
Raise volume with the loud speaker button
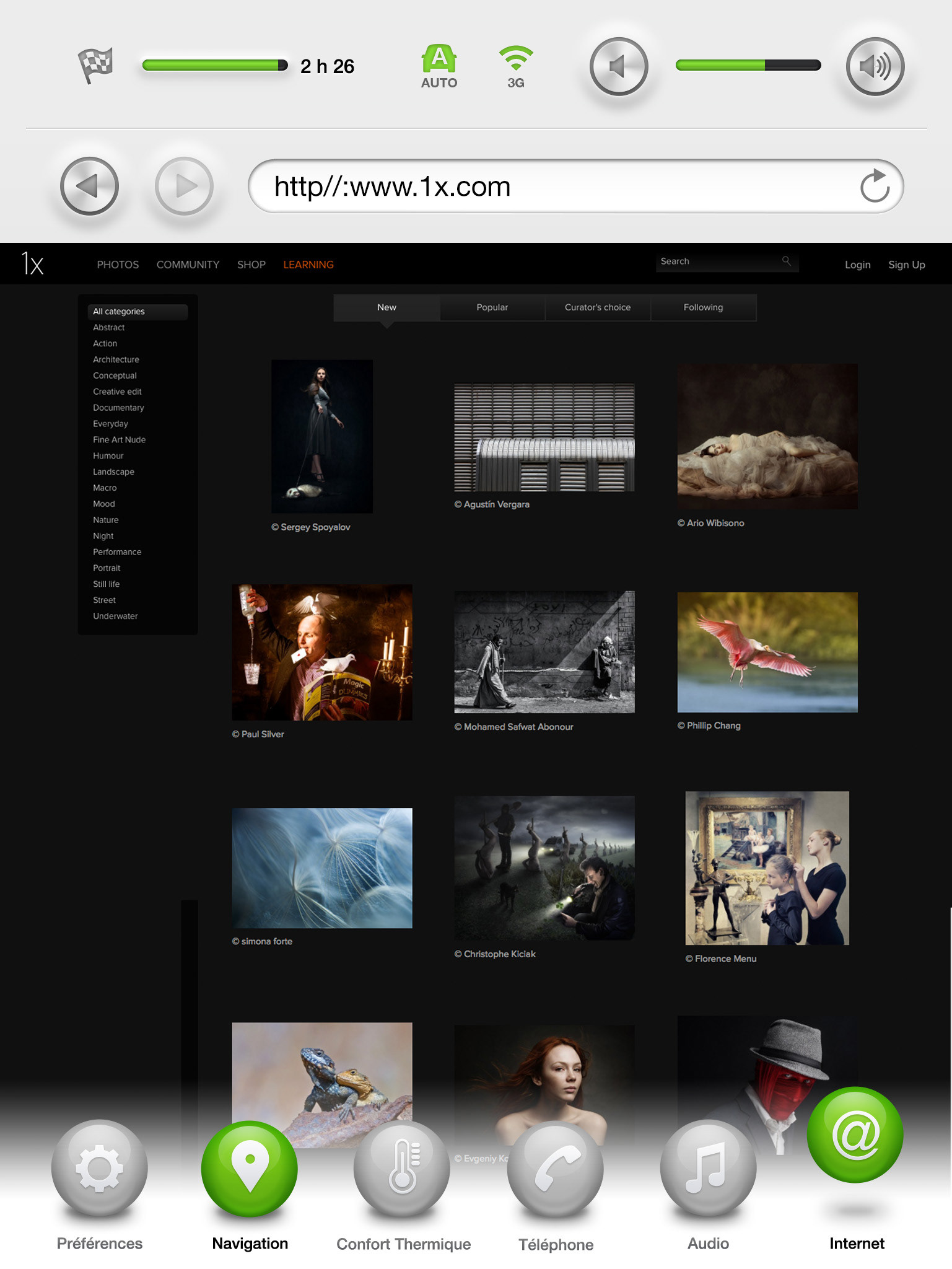(875, 66)
